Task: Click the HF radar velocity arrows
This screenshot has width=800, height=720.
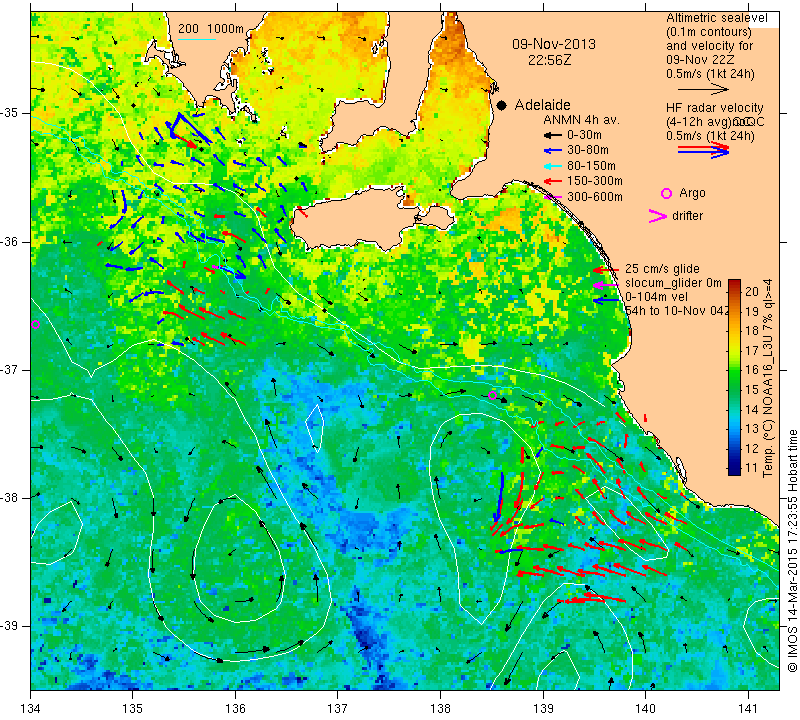Action: [703, 150]
